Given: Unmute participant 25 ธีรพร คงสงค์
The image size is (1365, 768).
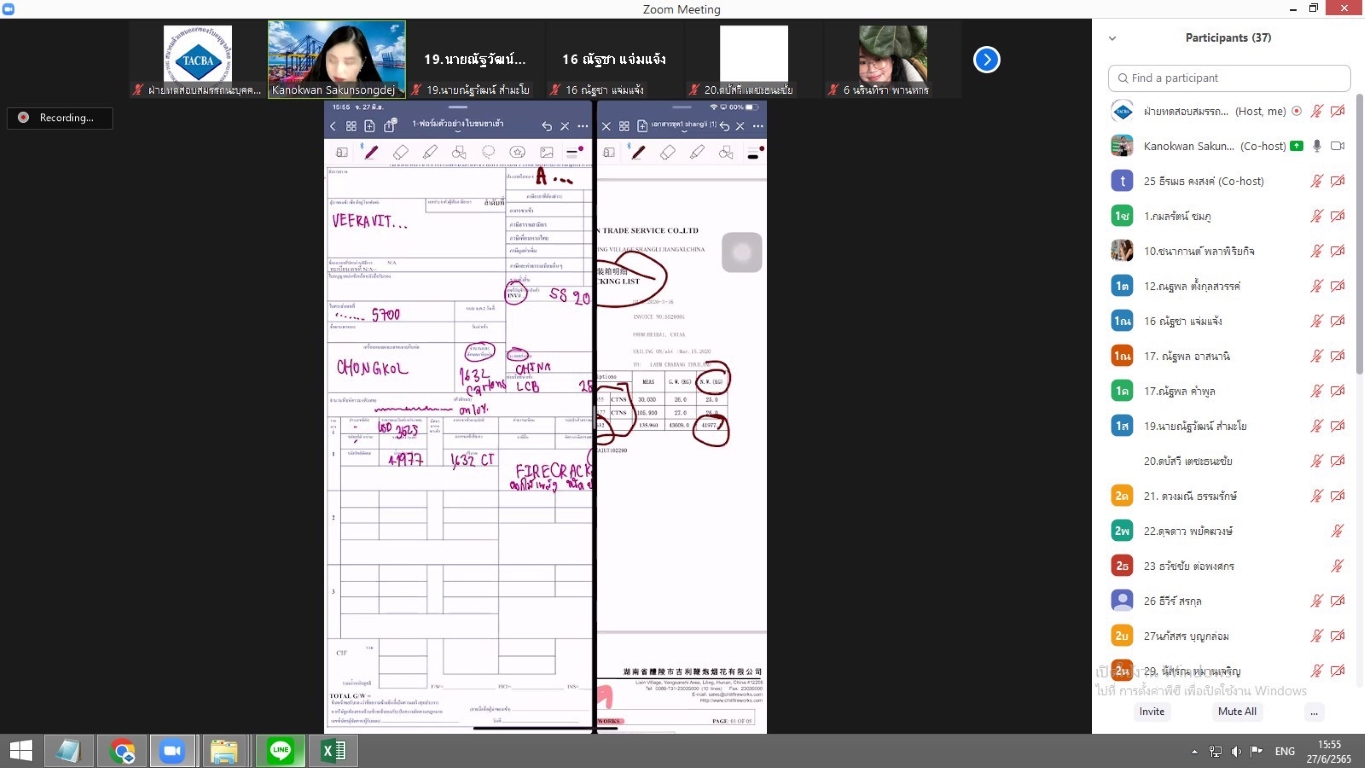Looking at the screenshot, I should pyautogui.click(x=1317, y=181).
